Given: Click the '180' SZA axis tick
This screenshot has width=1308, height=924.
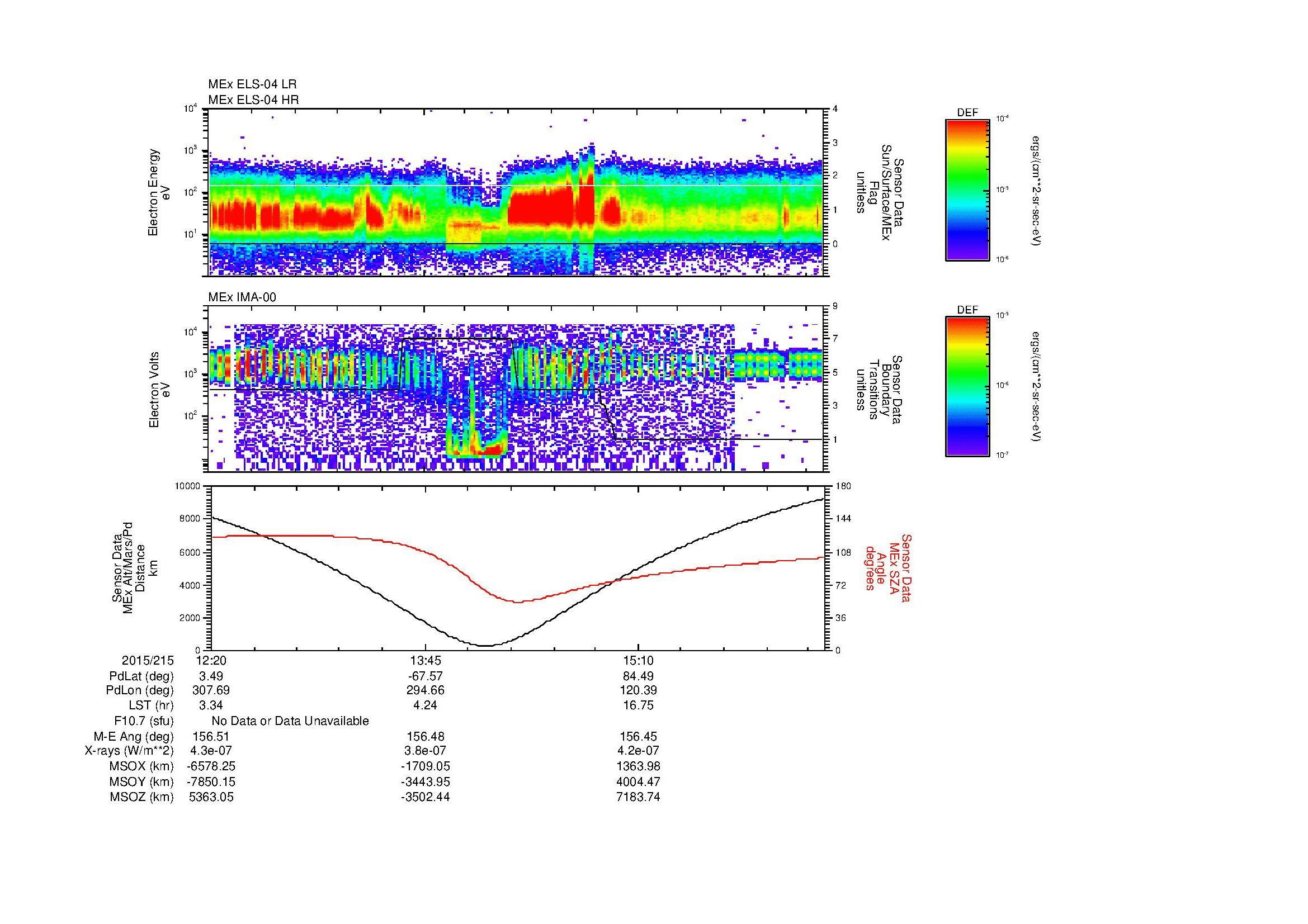Looking at the screenshot, I should point(843,486).
